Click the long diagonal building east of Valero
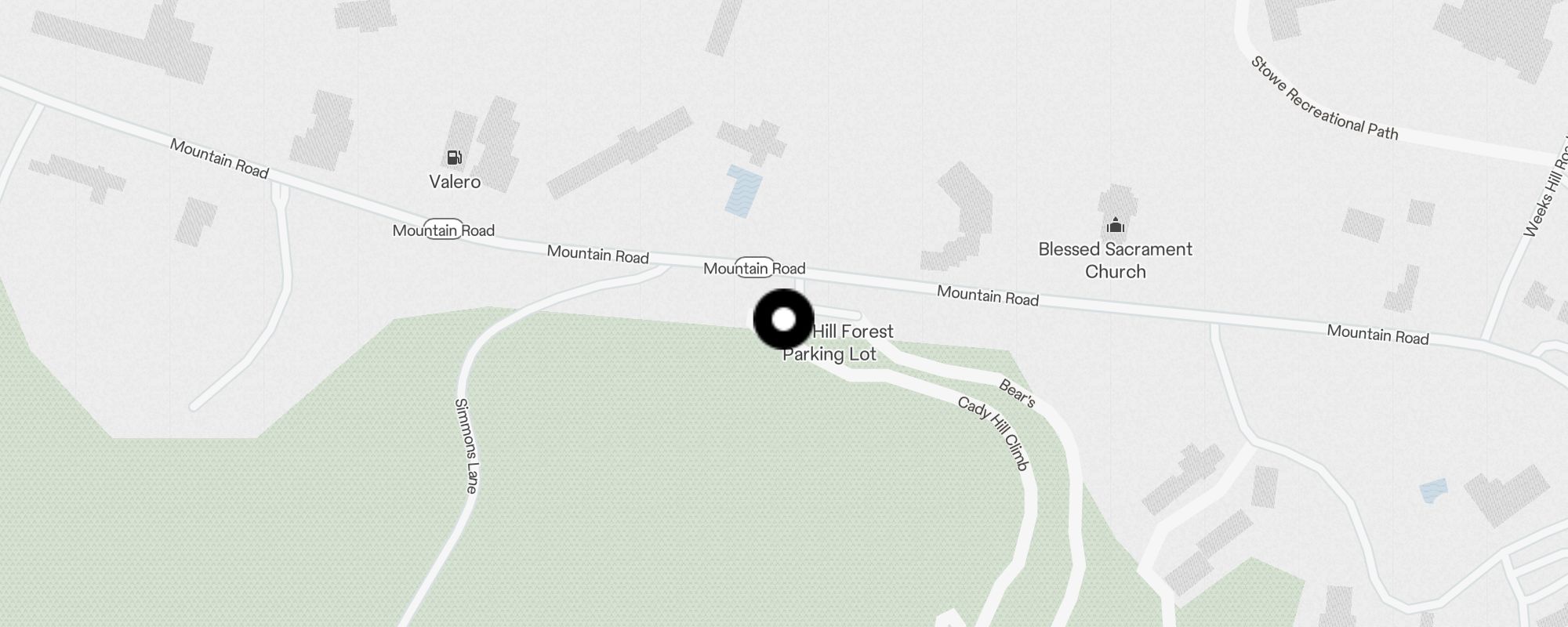This screenshot has height=627, width=1568. [x=619, y=153]
